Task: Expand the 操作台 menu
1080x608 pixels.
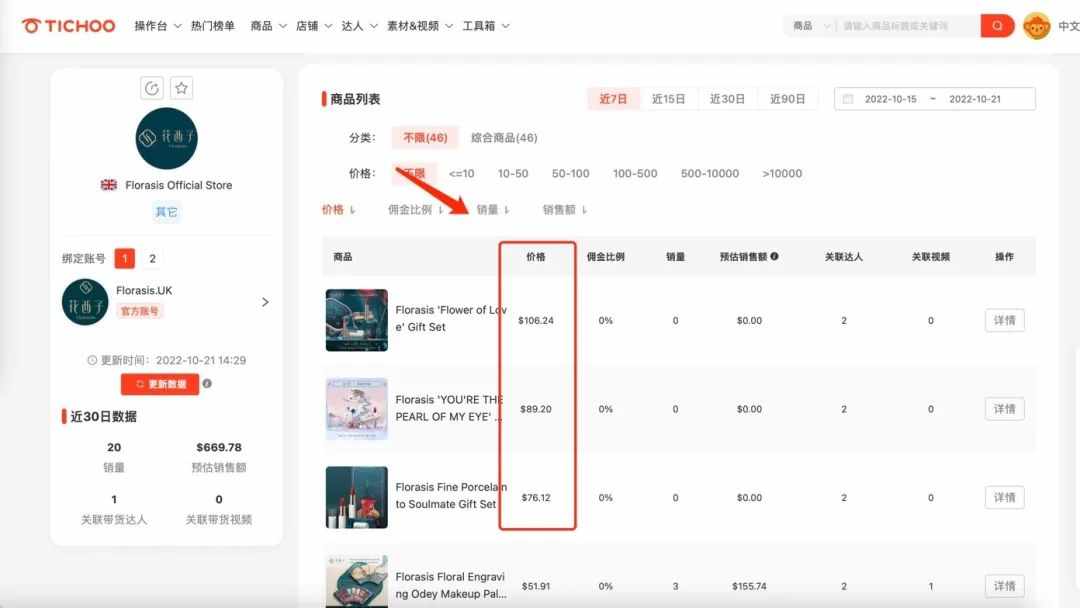Action: [x=158, y=26]
